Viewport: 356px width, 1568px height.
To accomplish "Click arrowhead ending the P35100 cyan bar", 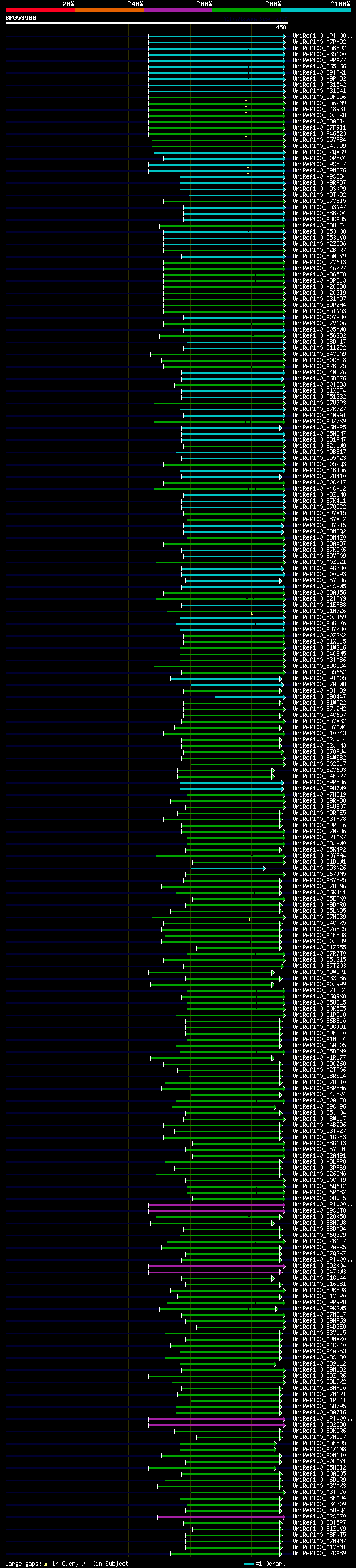I will pyautogui.click(x=284, y=54).
